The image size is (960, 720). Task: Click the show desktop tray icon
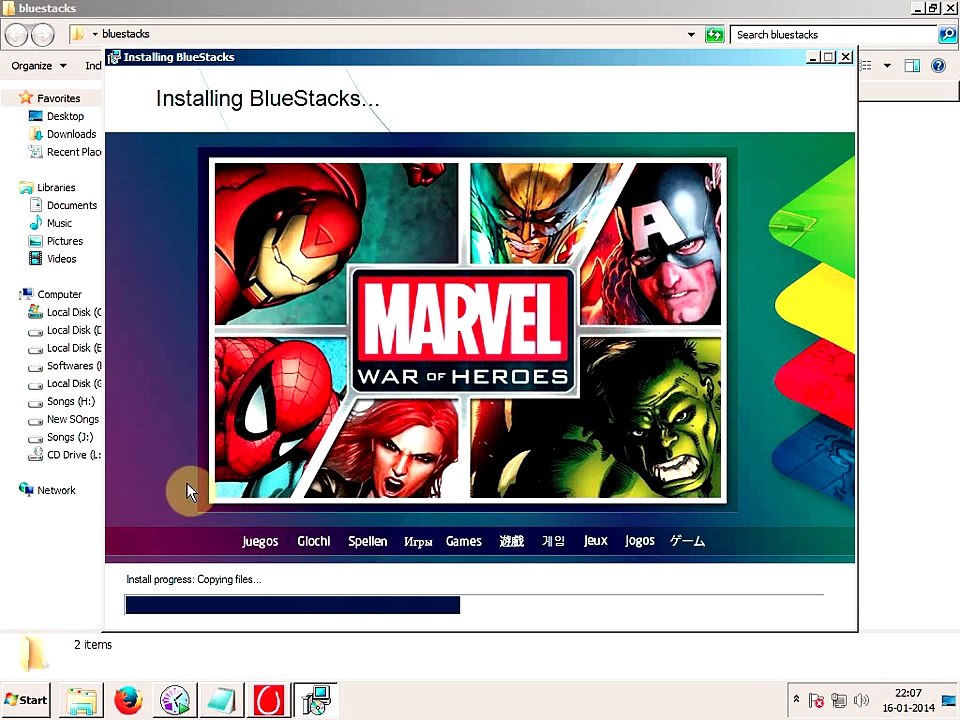pos(949,700)
